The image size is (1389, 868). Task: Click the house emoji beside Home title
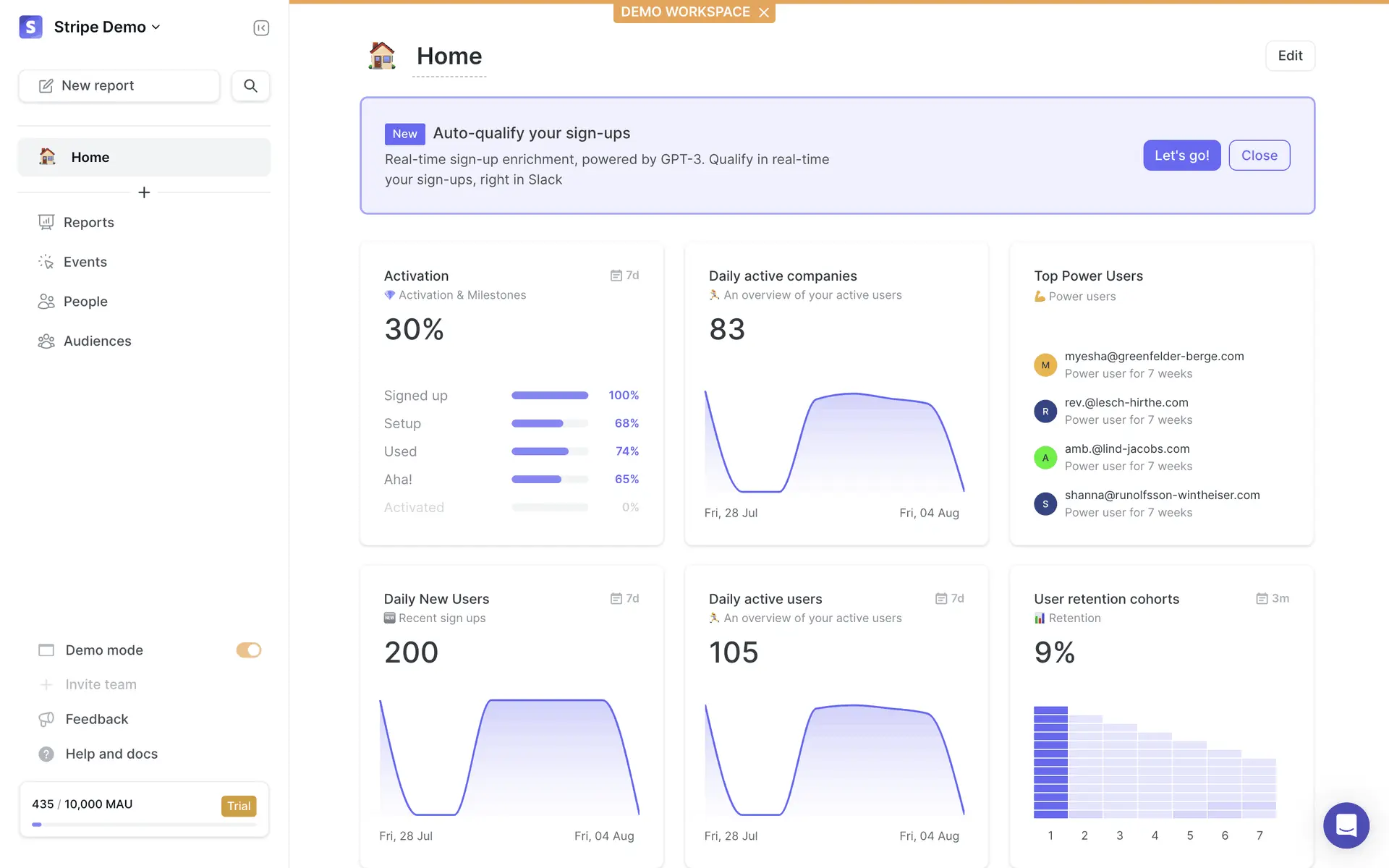pos(382,56)
